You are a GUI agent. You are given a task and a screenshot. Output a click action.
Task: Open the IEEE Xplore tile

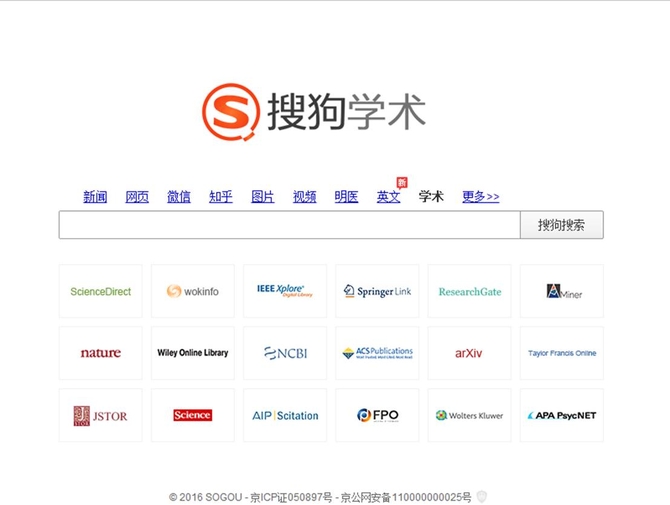[285, 291]
